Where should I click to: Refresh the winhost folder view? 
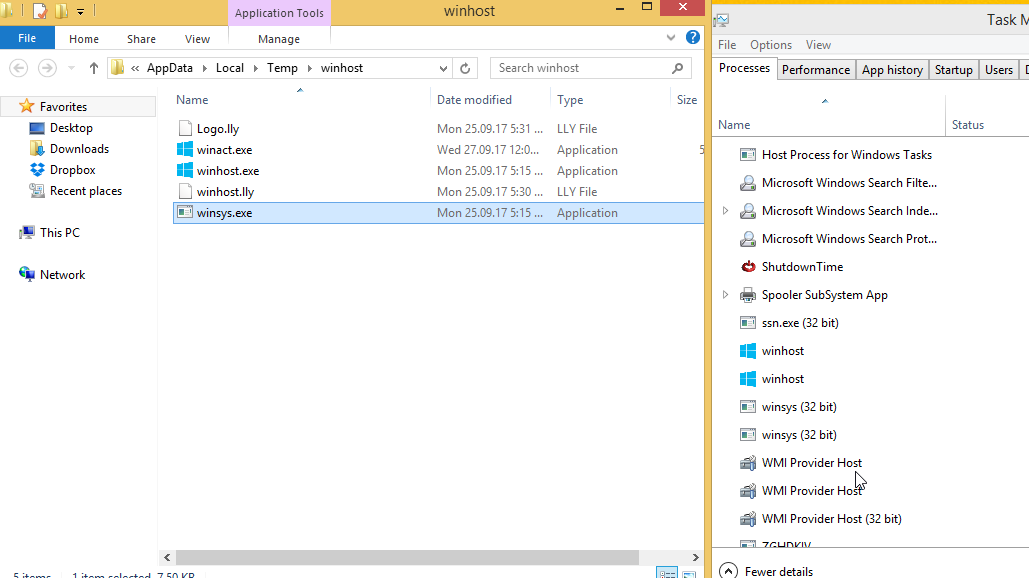click(x=465, y=68)
